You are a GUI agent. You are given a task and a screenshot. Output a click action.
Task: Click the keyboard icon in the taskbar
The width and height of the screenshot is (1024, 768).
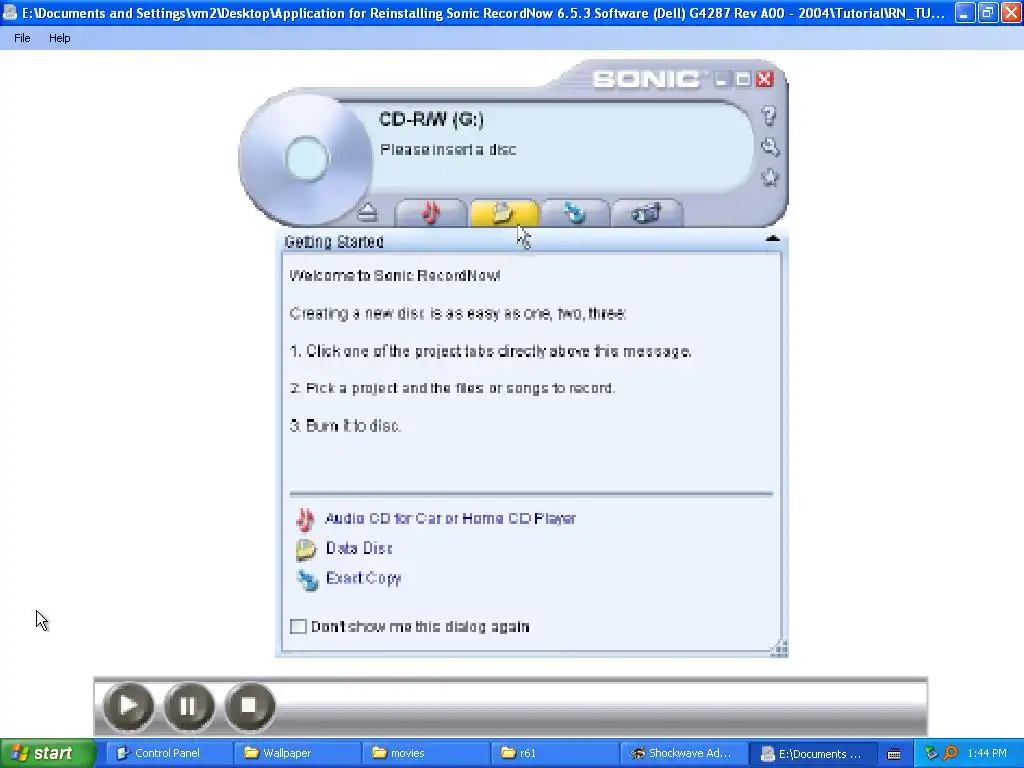click(x=894, y=754)
